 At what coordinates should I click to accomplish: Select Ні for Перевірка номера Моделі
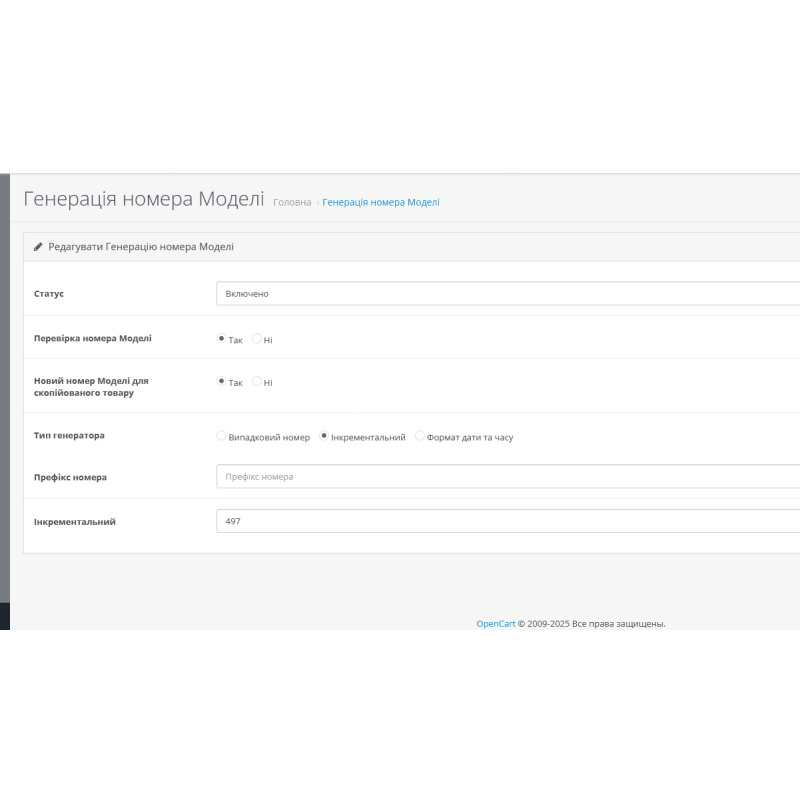(x=256, y=338)
